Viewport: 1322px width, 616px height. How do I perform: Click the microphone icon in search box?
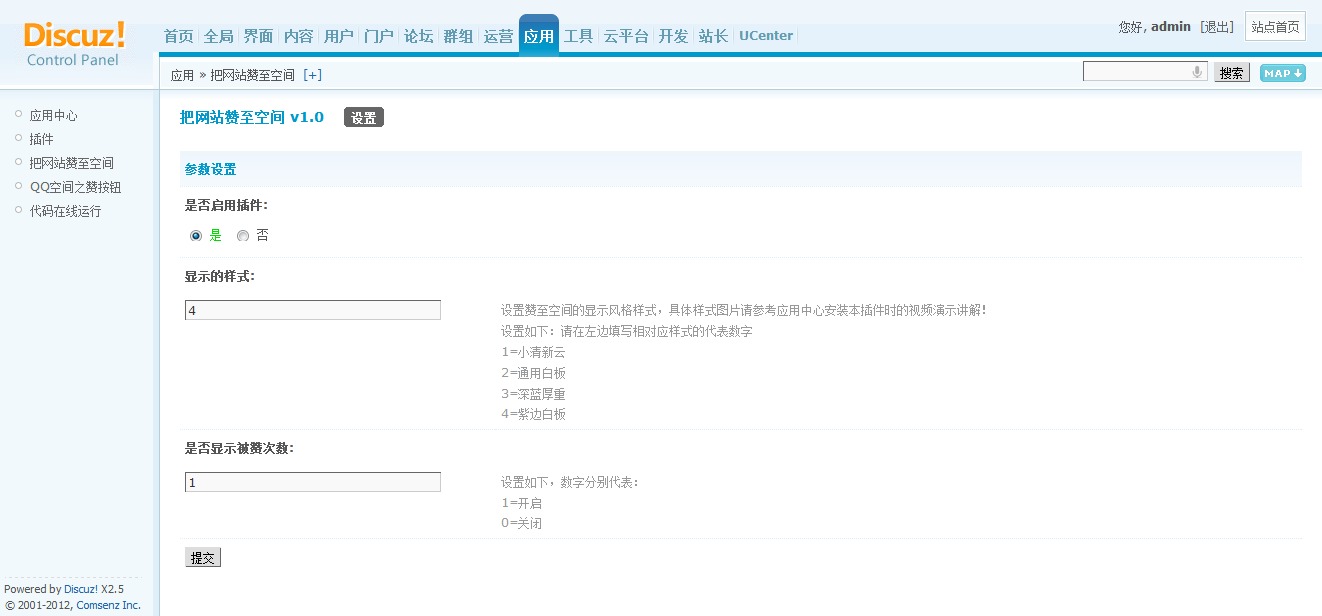[1197, 72]
